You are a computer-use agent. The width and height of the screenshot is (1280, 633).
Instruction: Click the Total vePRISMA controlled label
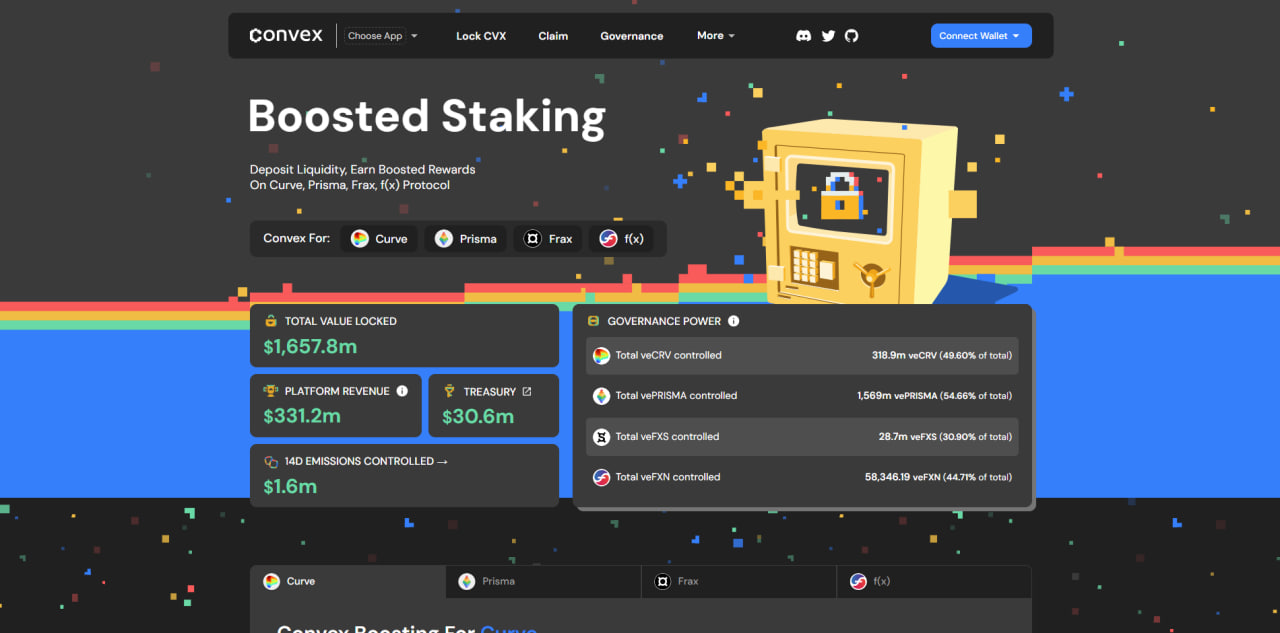click(676, 396)
